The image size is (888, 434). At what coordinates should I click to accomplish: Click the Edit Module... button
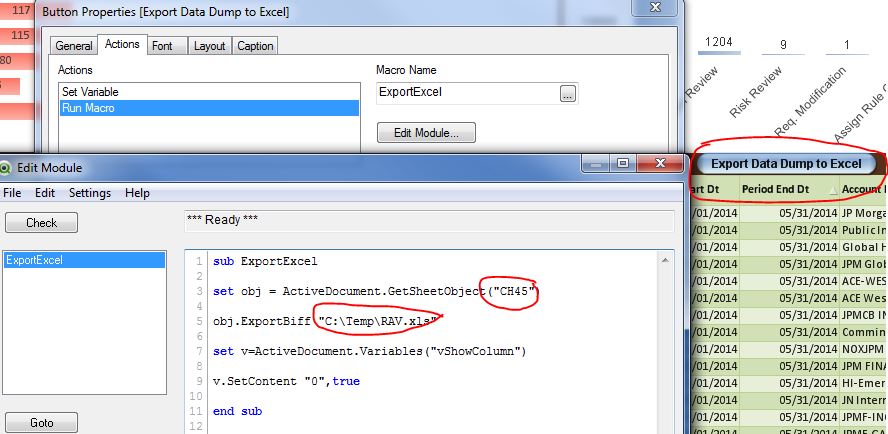click(x=426, y=133)
